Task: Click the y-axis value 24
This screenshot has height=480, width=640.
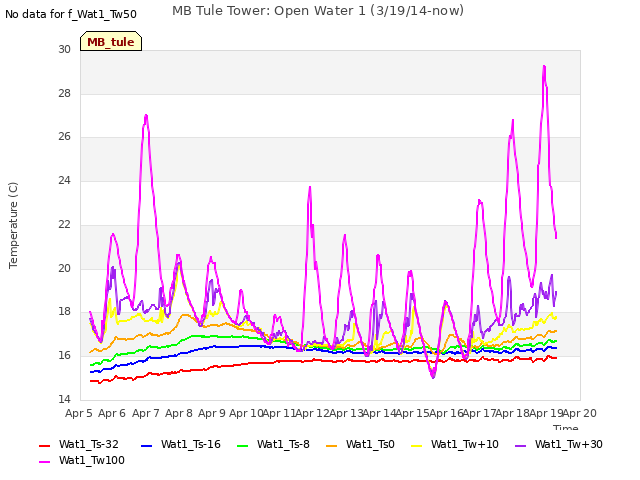Action: click(x=64, y=180)
